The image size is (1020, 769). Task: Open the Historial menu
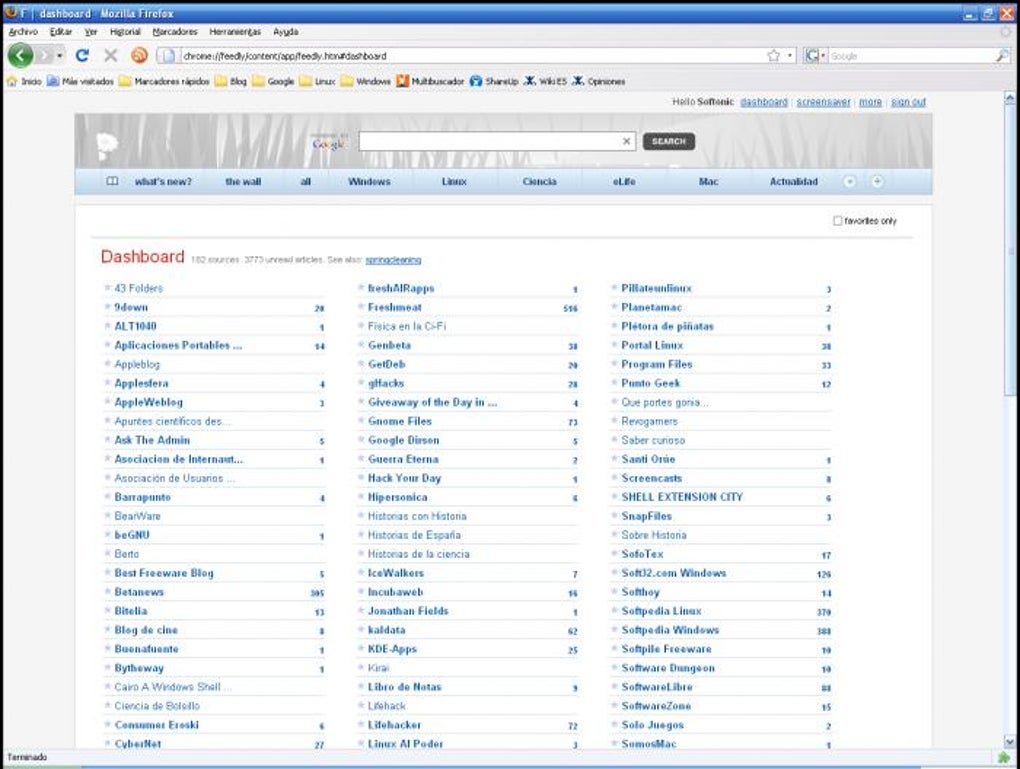125,31
